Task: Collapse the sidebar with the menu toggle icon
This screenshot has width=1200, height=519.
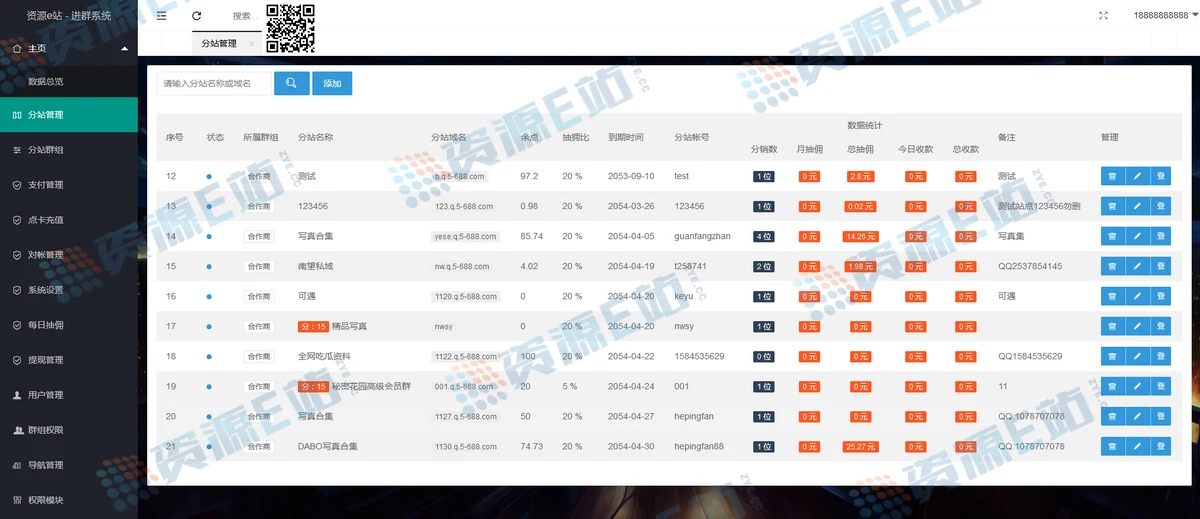Action: click(162, 16)
